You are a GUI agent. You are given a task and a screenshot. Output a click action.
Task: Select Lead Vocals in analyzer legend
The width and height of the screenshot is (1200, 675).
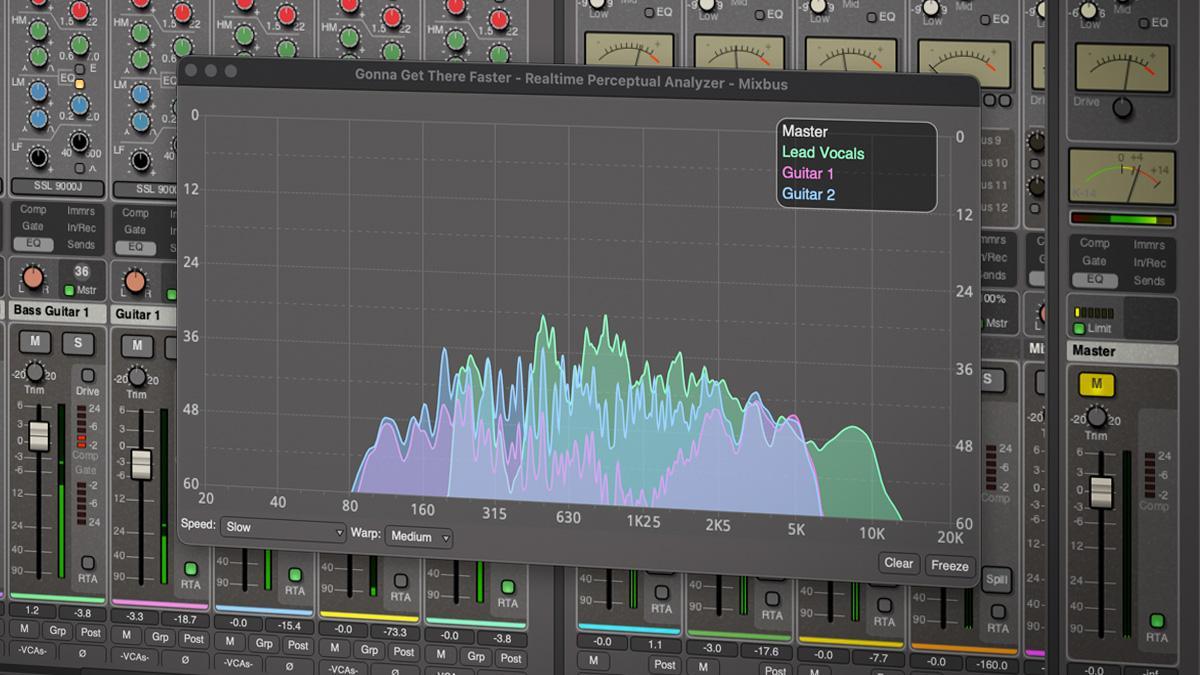(822, 153)
